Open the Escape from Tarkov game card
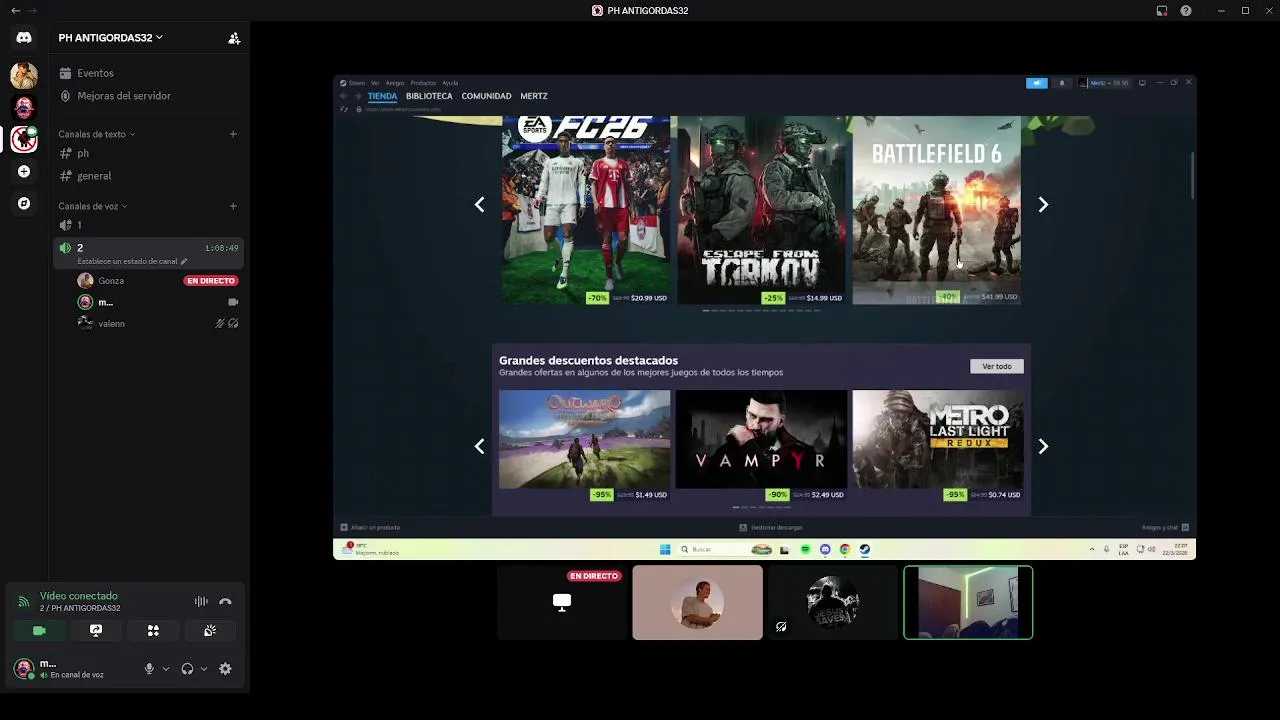This screenshot has height=720, width=1280. (761, 210)
